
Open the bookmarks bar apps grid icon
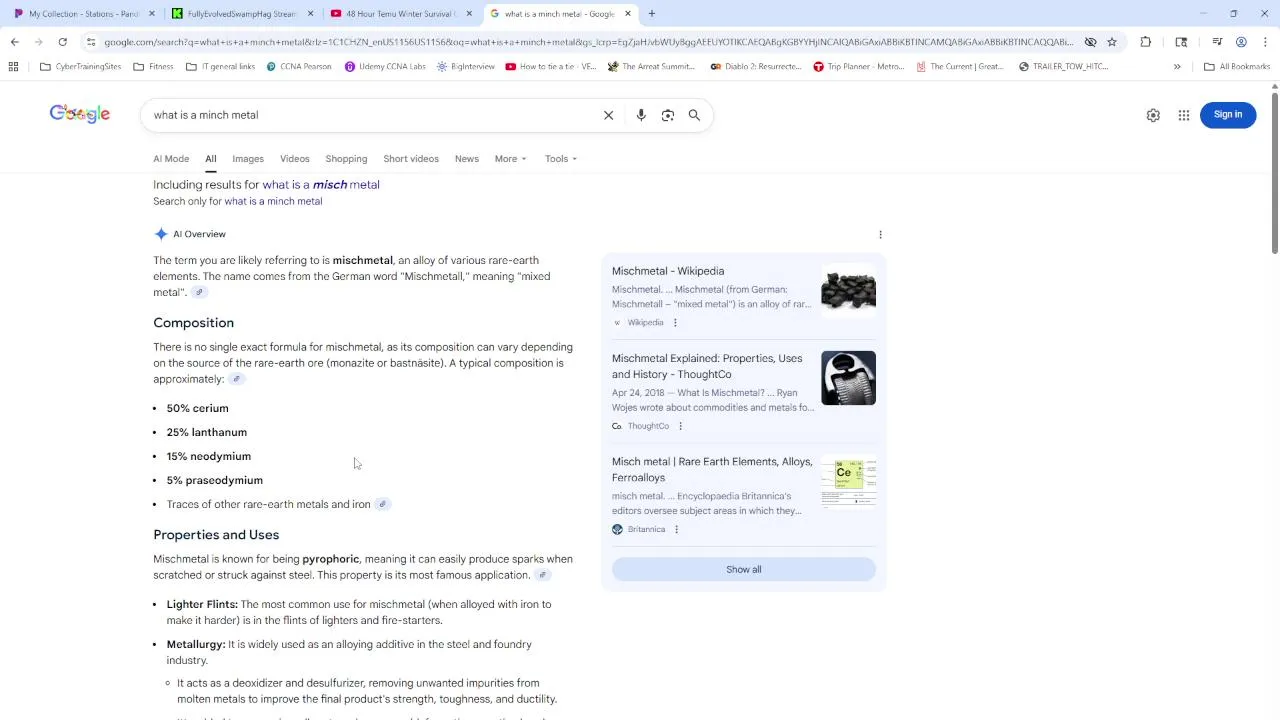pos(13,67)
